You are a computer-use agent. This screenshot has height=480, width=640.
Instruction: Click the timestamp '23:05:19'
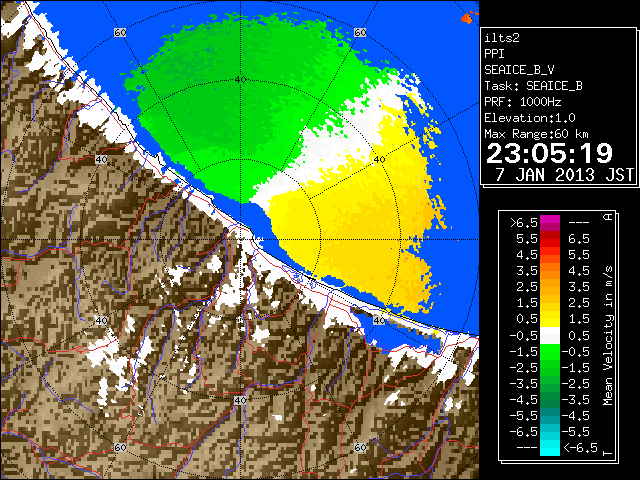click(549, 153)
